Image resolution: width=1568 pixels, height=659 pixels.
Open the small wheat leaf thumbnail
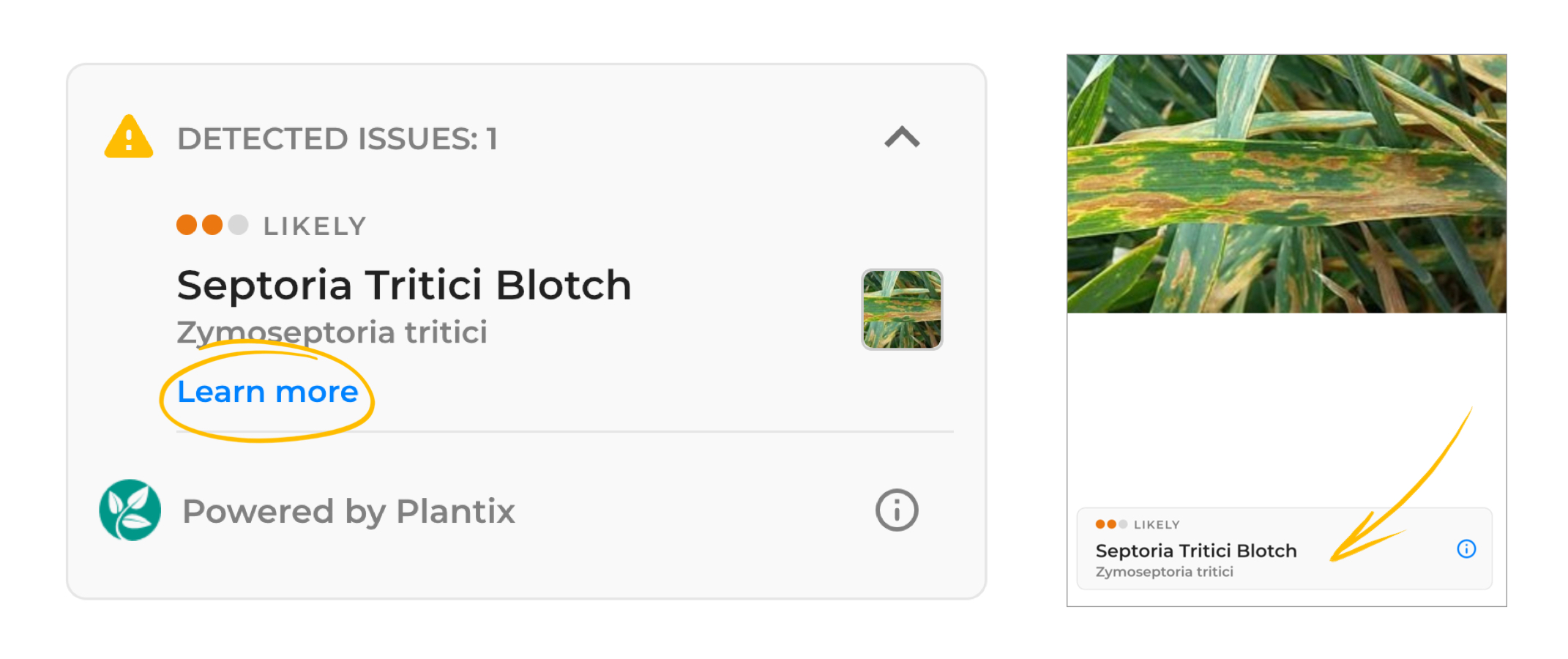(x=902, y=310)
